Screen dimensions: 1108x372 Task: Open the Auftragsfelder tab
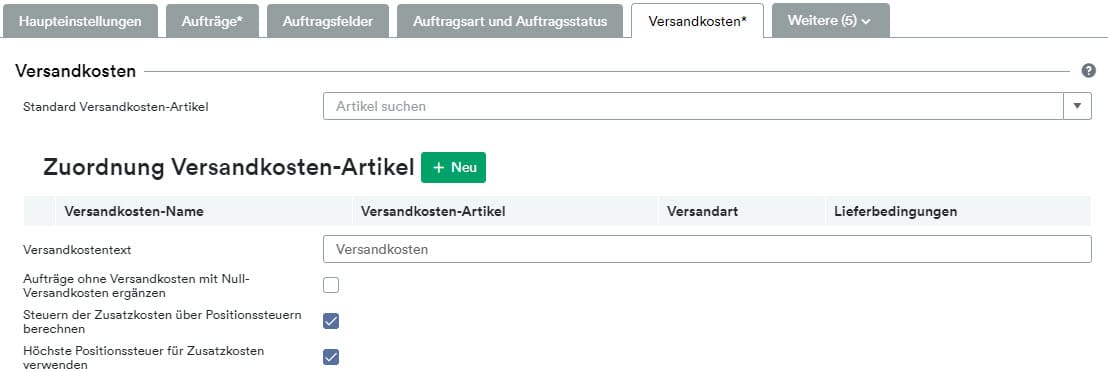[x=328, y=21]
